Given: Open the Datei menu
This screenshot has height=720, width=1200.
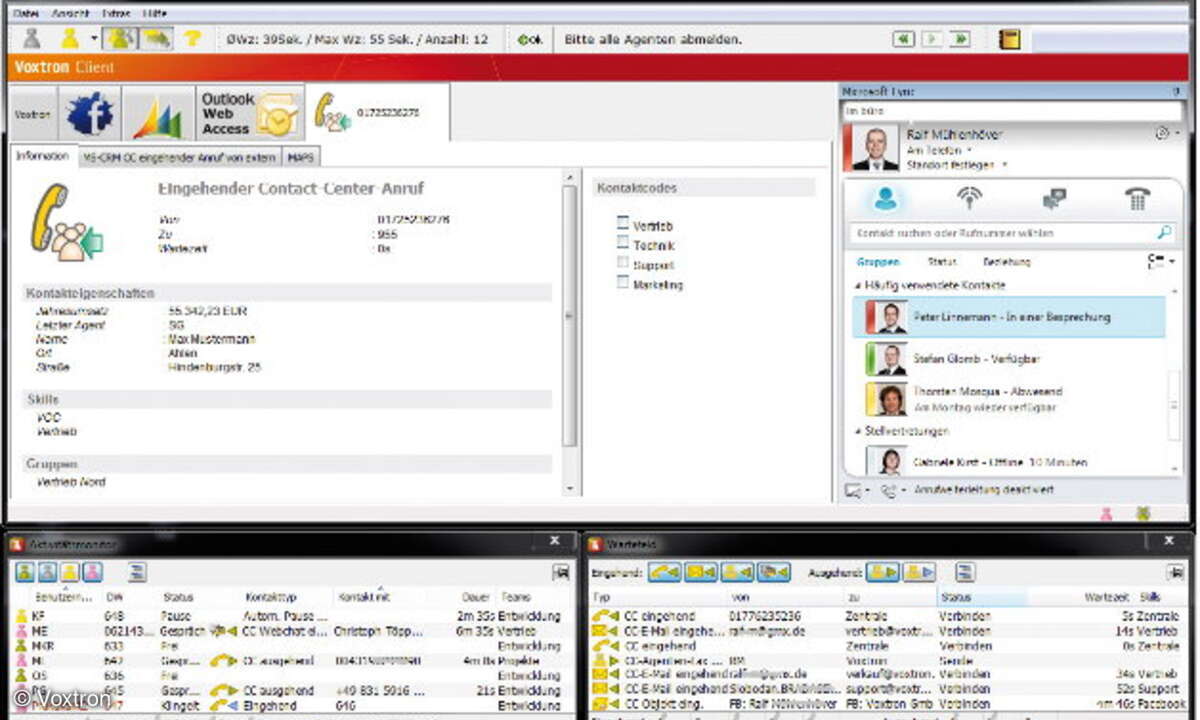Looking at the screenshot, I should point(26,13).
